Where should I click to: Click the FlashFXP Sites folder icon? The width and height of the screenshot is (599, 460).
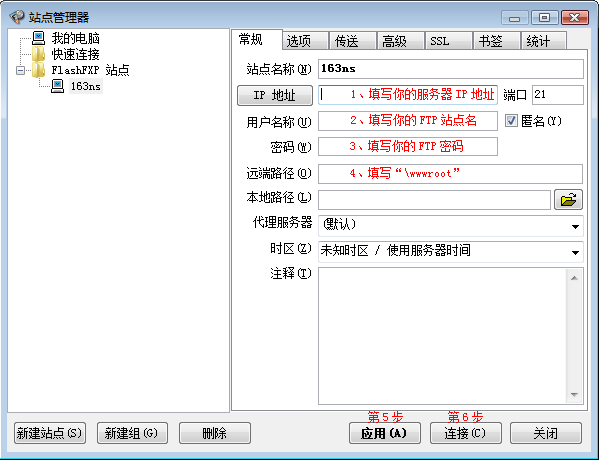click(38, 70)
